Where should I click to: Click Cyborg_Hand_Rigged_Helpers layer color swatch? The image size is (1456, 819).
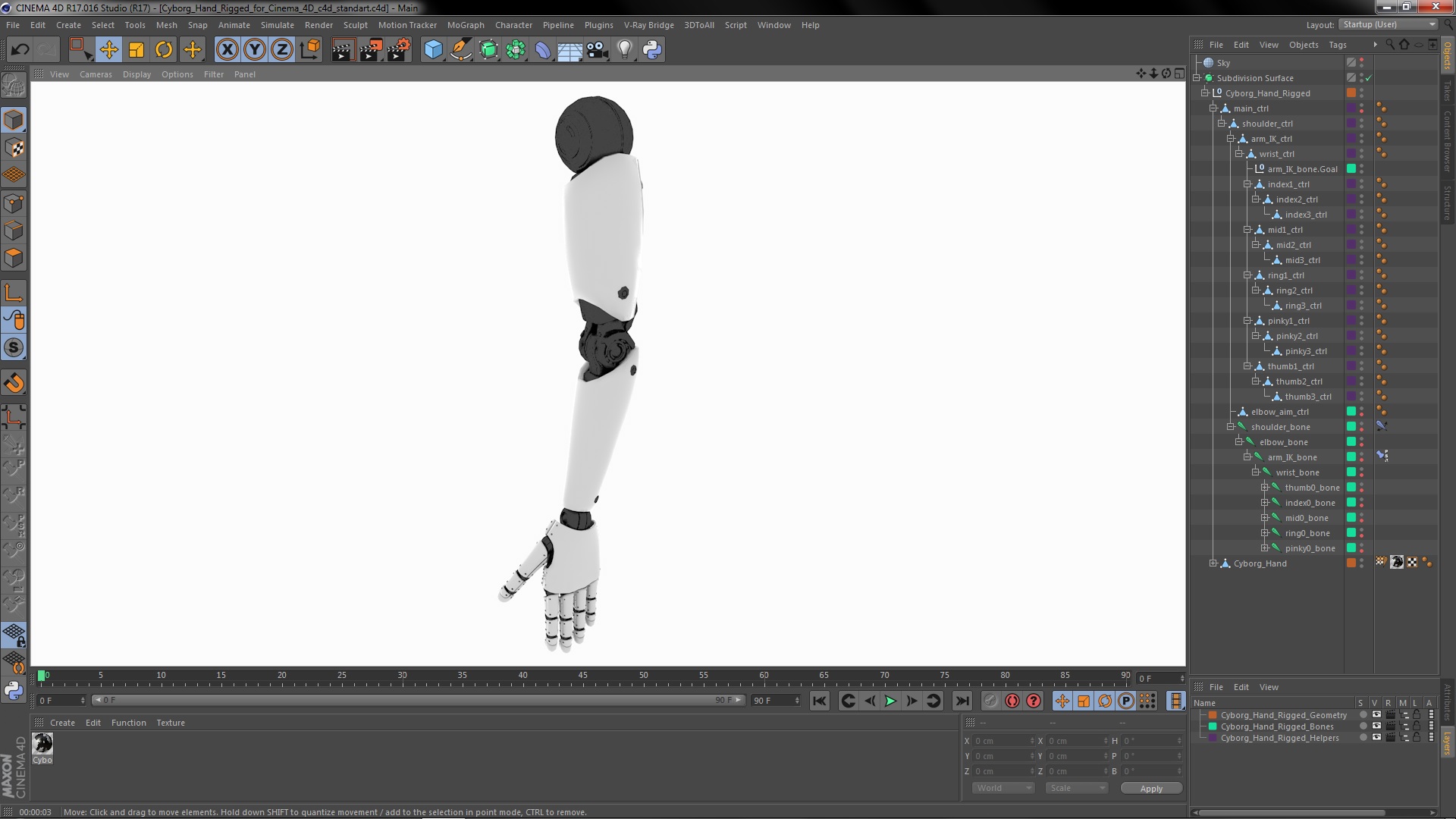[1212, 738]
